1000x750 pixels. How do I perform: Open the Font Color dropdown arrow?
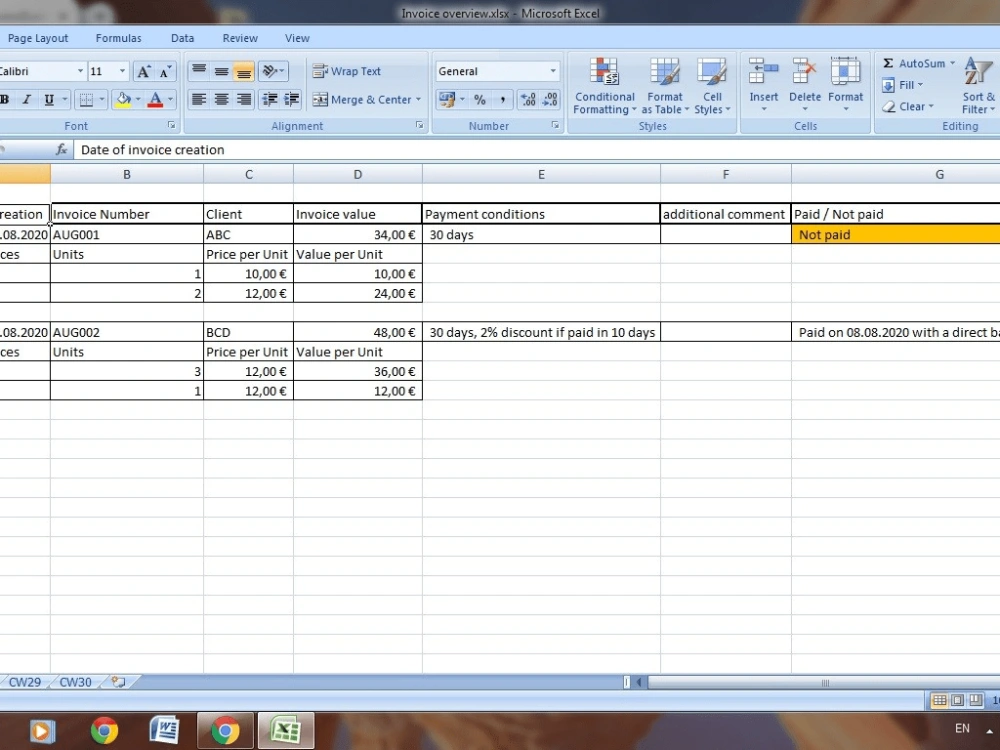(170, 99)
